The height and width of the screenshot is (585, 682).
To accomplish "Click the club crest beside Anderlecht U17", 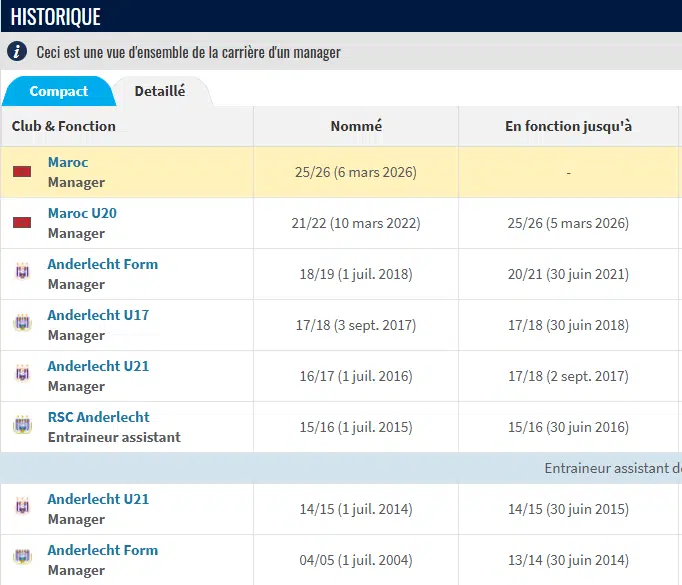I will point(22,324).
